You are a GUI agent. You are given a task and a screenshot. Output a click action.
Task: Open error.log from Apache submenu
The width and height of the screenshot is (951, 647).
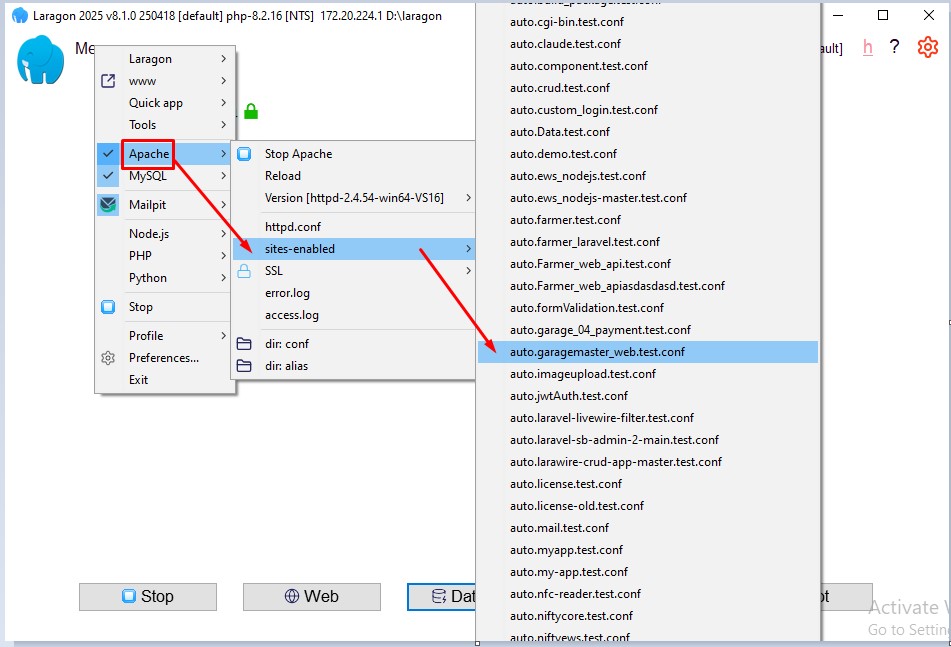click(354, 293)
